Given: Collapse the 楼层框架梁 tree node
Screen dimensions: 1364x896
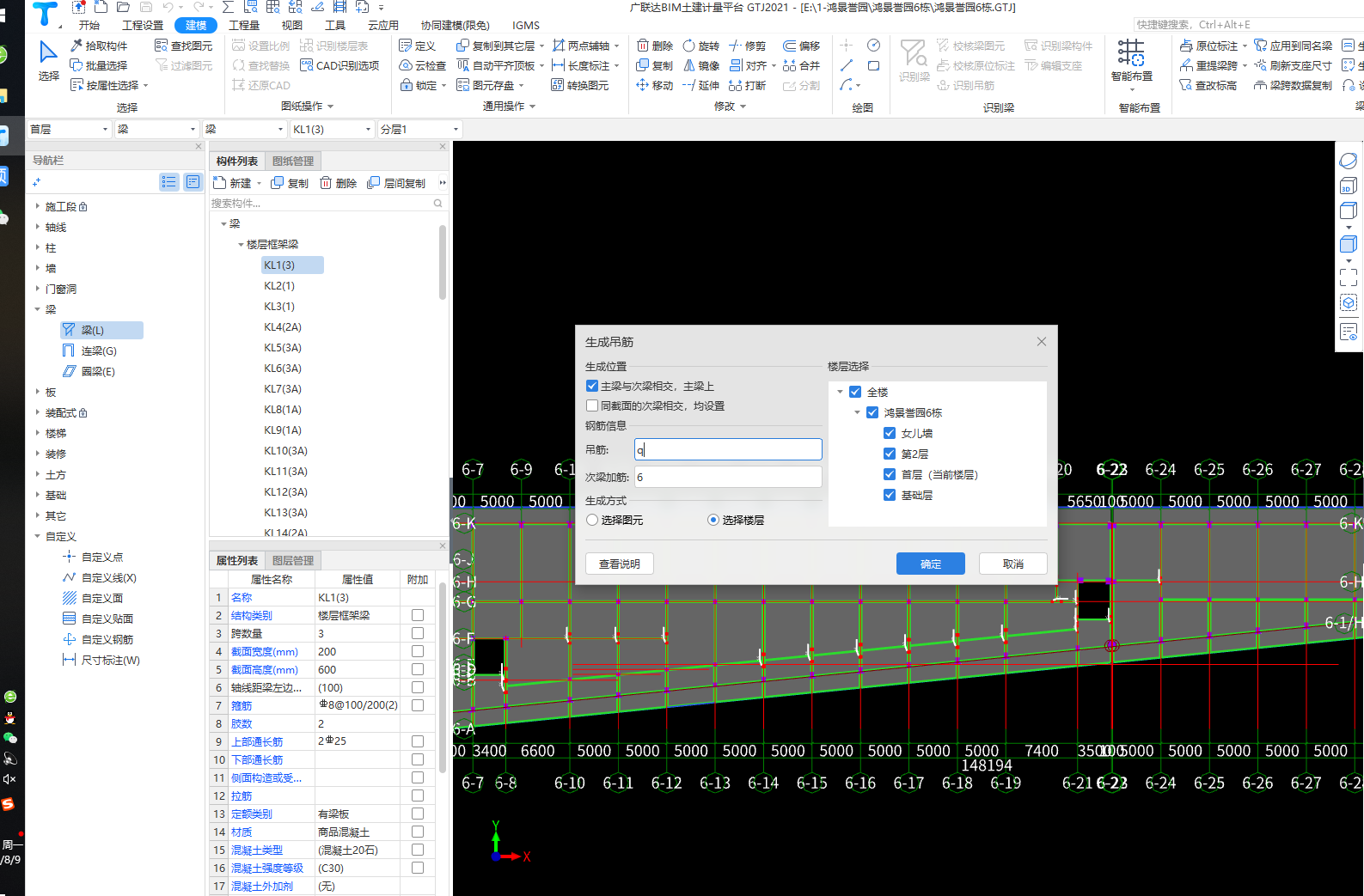Looking at the screenshot, I should (241, 245).
